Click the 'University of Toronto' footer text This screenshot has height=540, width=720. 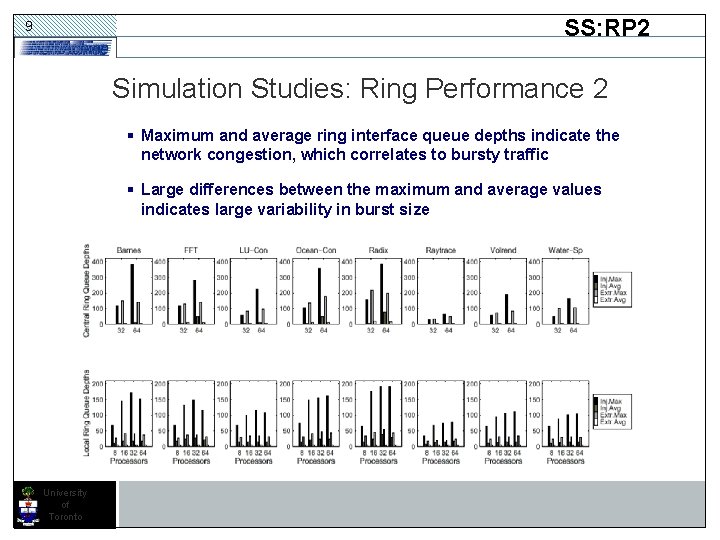coord(65,505)
